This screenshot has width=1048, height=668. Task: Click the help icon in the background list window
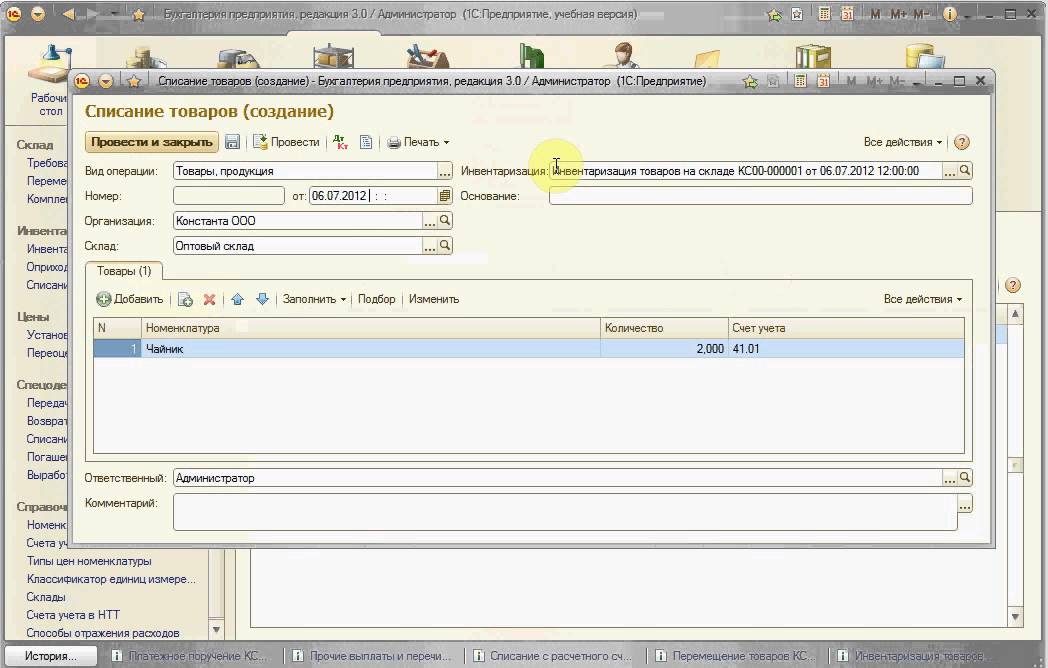point(1013,286)
